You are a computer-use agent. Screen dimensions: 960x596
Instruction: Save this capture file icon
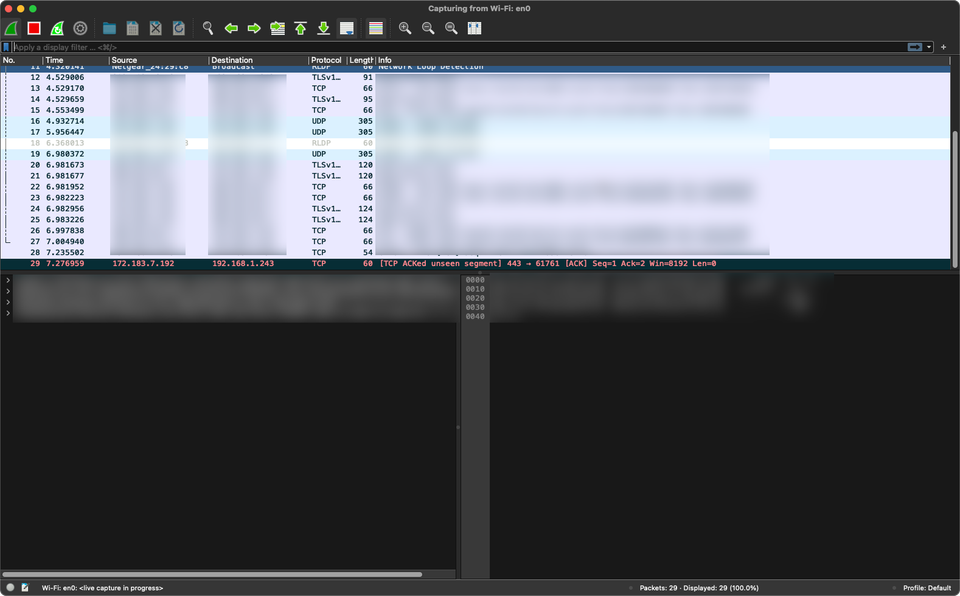132,28
